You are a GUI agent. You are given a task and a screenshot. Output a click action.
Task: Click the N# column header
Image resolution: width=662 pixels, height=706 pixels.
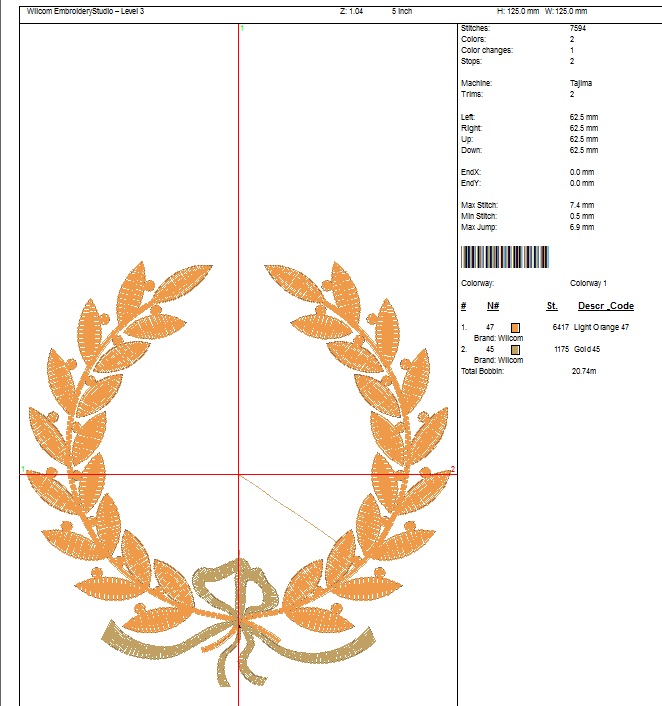pos(493,306)
